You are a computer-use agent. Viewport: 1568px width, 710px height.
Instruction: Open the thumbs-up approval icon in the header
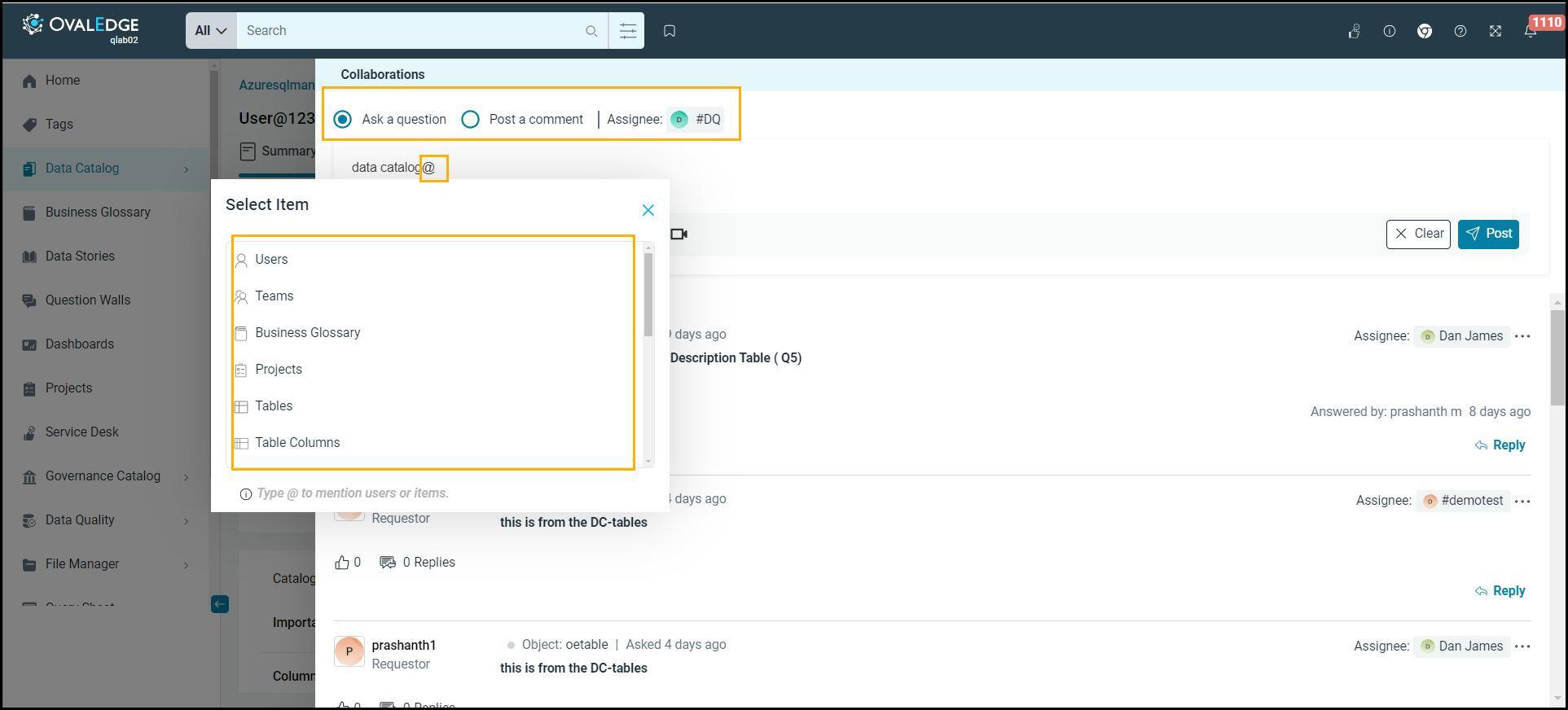(x=1354, y=31)
